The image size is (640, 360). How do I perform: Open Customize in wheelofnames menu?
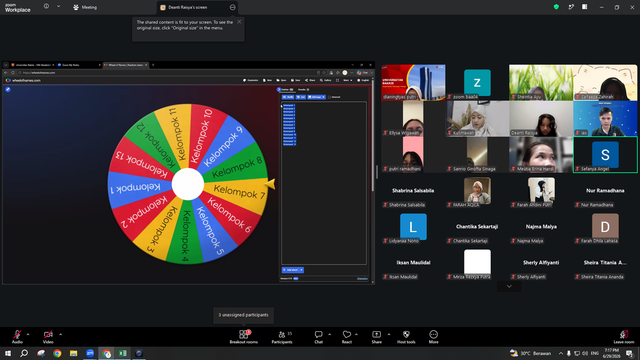[x=251, y=80]
